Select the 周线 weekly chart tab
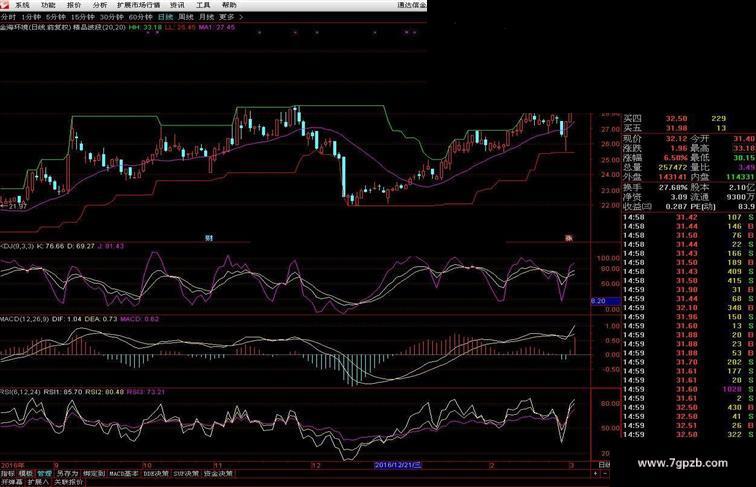The height and width of the screenshot is (487, 756). [x=186, y=17]
